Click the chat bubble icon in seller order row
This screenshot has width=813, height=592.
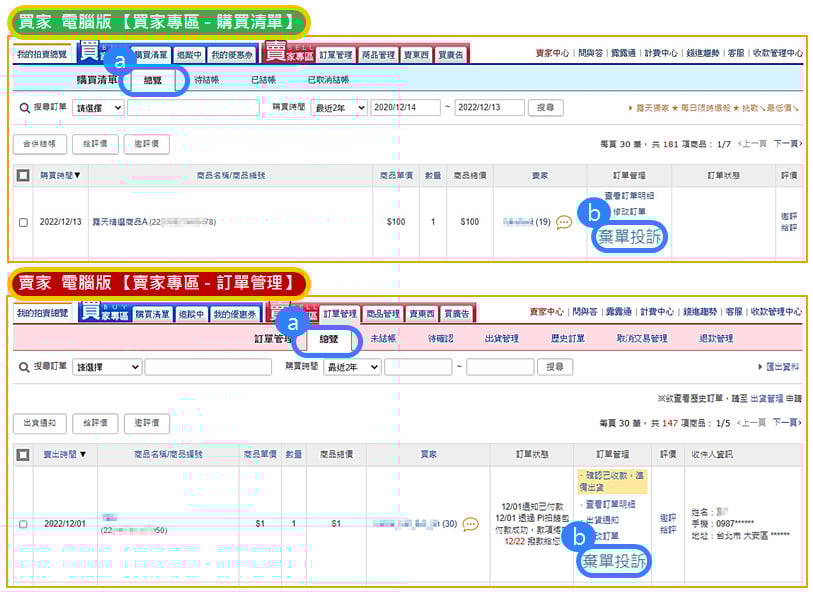point(470,523)
